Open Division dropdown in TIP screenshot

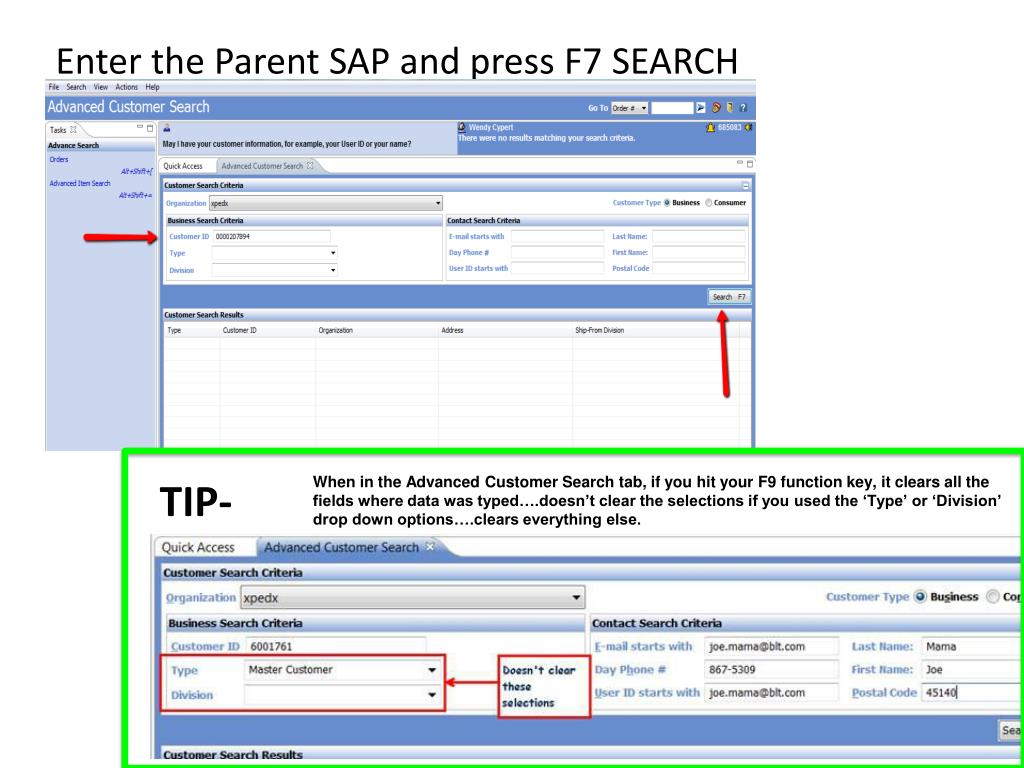pos(342,695)
